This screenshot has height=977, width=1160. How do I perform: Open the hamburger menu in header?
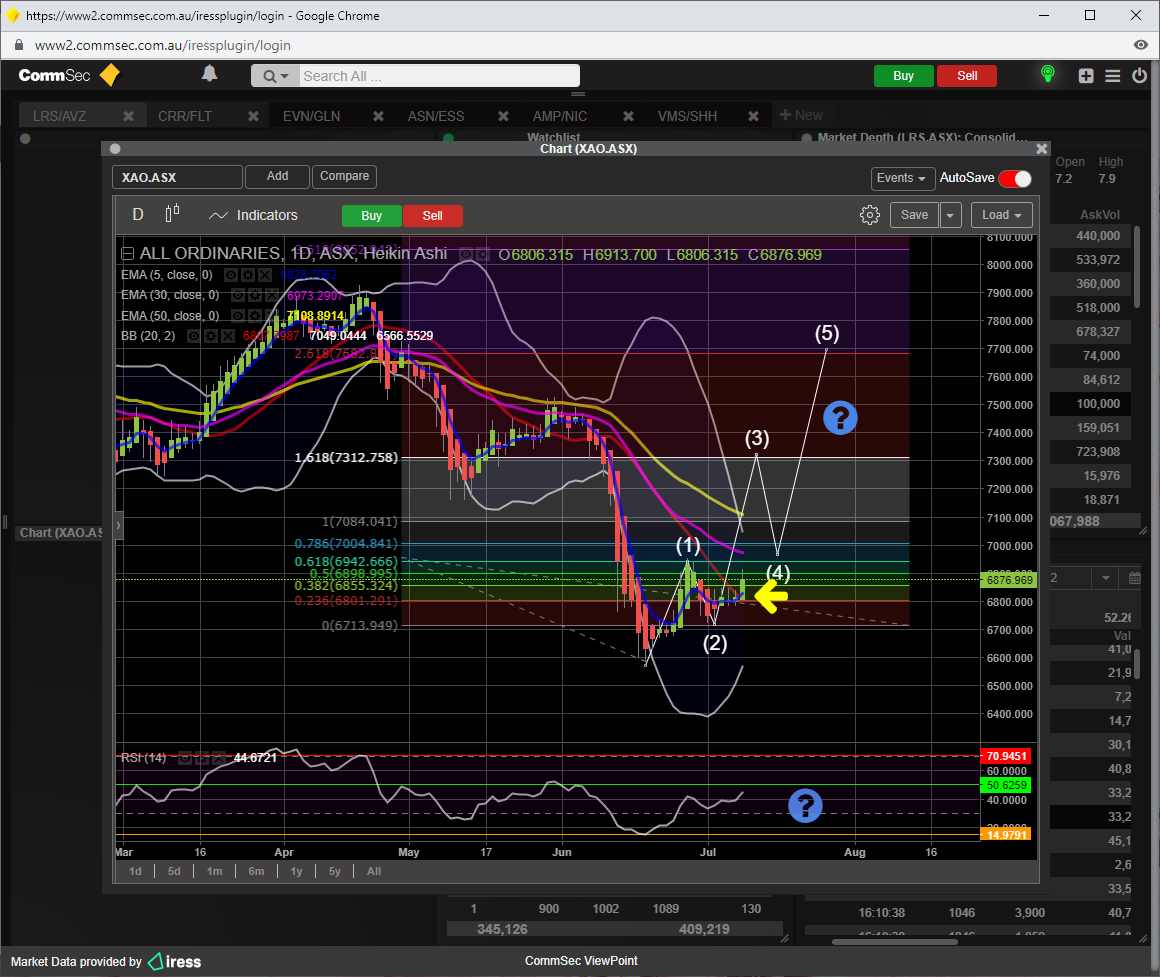pos(1113,76)
